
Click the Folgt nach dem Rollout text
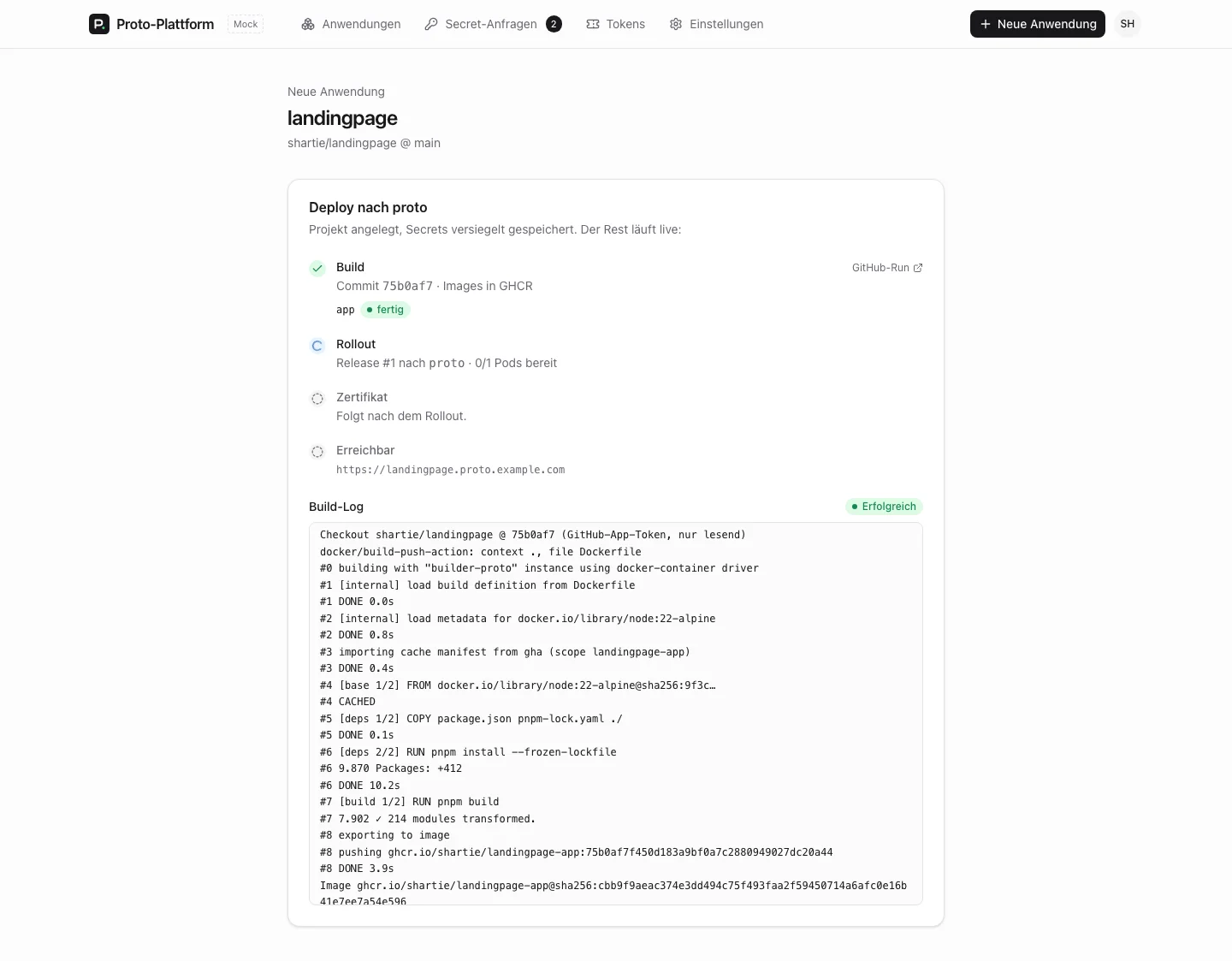click(401, 416)
